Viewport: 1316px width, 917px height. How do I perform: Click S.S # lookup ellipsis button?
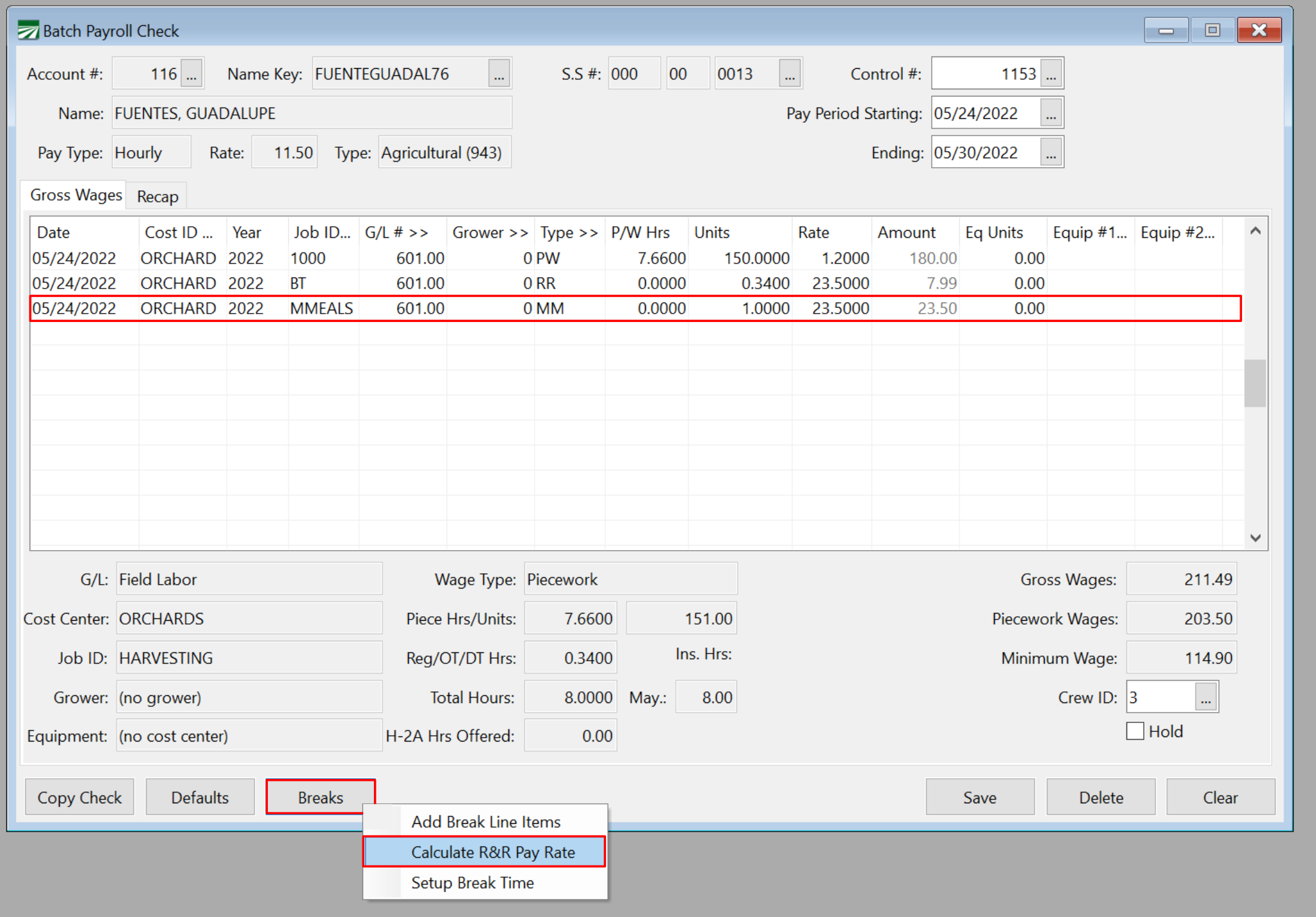point(790,75)
